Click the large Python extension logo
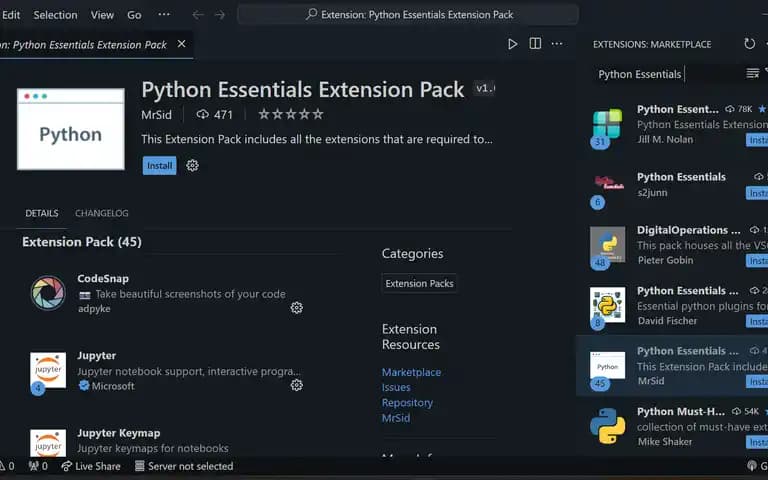 click(71, 129)
